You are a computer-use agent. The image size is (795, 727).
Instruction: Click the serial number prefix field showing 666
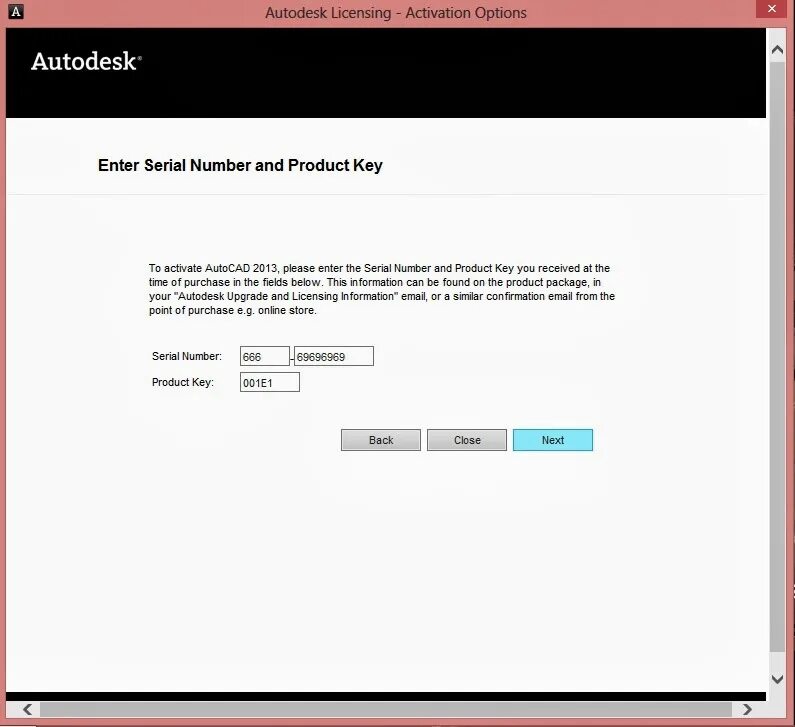pyautogui.click(x=265, y=356)
